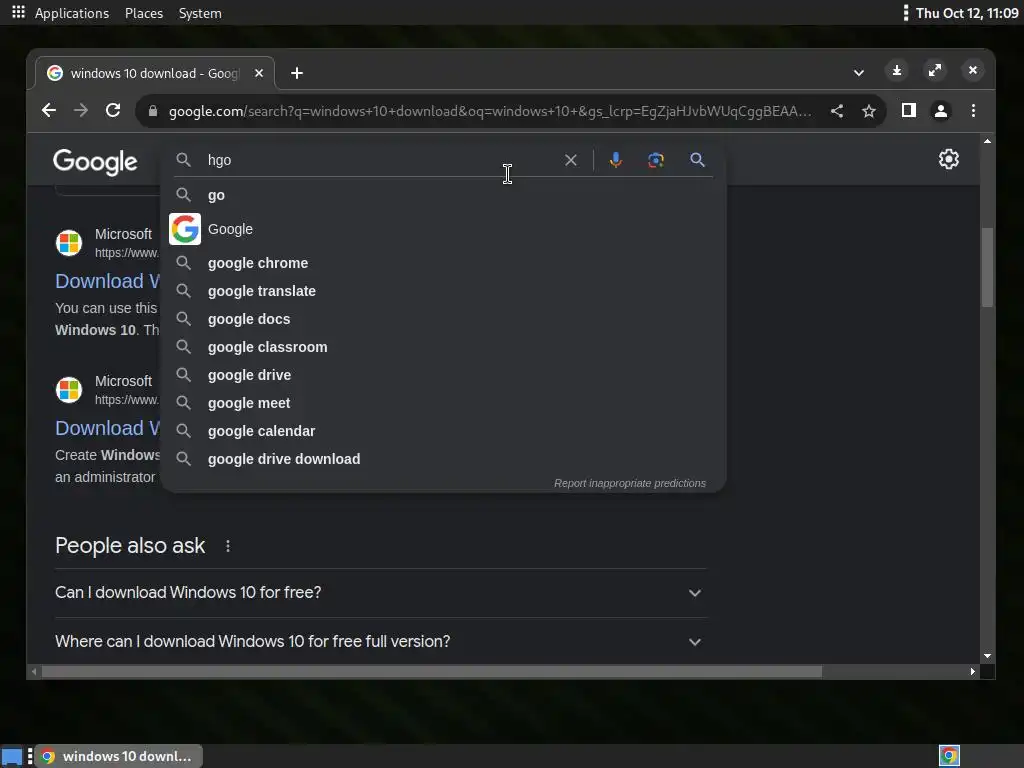Click the 'People also ask' heading
Viewport: 1024px width, 768px height.
(130, 545)
